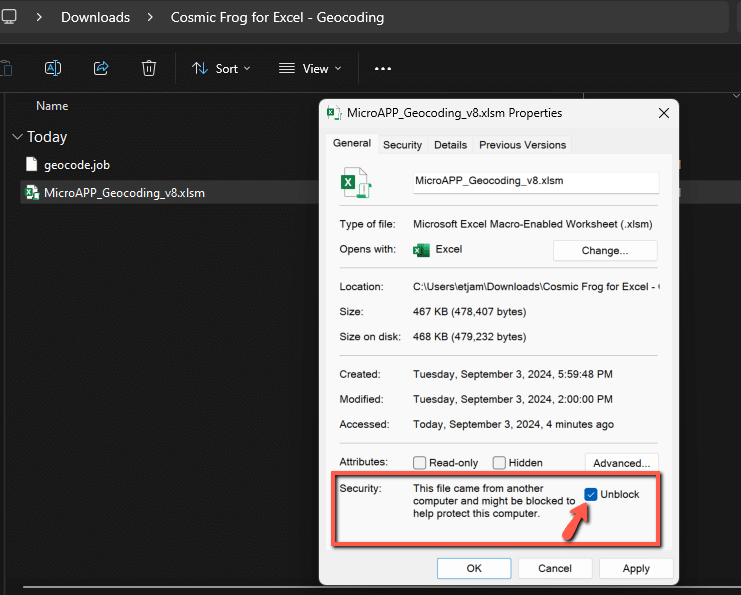Click the Share icon in Explorer toolbar
Screen dimensions: 741x595
click(101, 68)
